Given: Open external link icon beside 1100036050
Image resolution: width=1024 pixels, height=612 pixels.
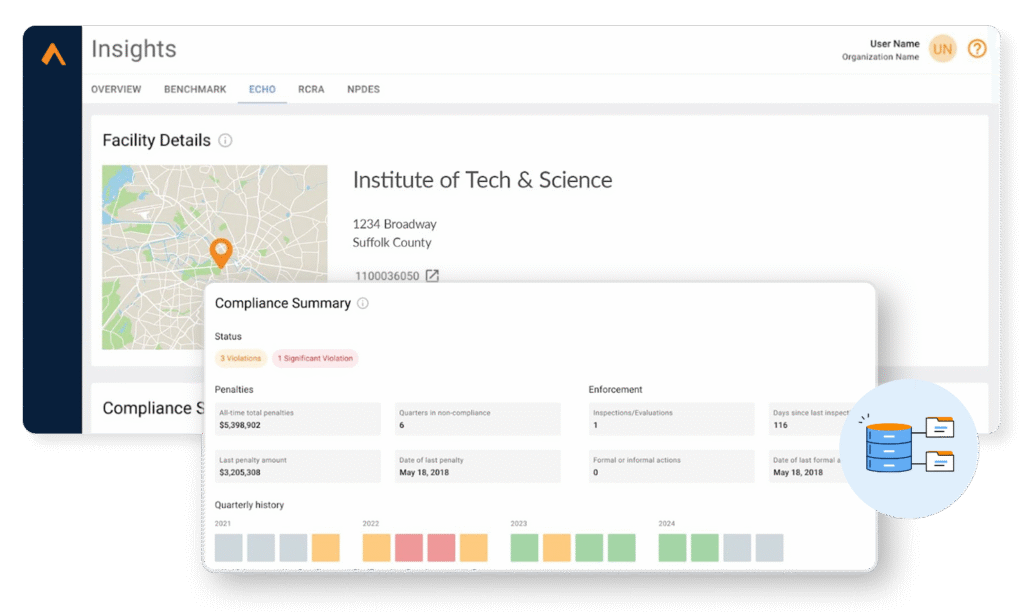Looking at the screenshot, I should pyautogui.click(x=432, y=276).
